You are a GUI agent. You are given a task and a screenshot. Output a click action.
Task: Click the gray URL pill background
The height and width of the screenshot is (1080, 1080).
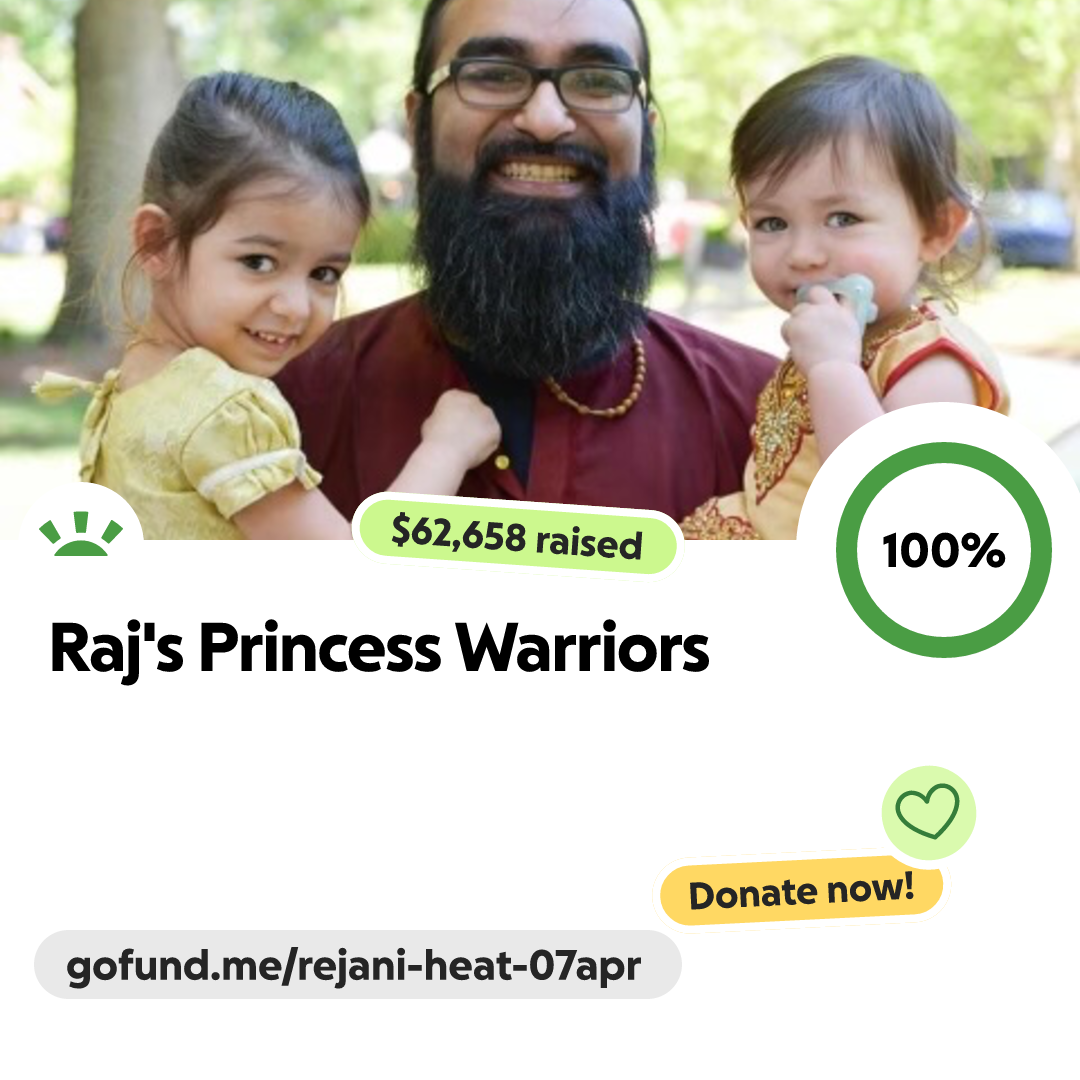tap(357, 964)
